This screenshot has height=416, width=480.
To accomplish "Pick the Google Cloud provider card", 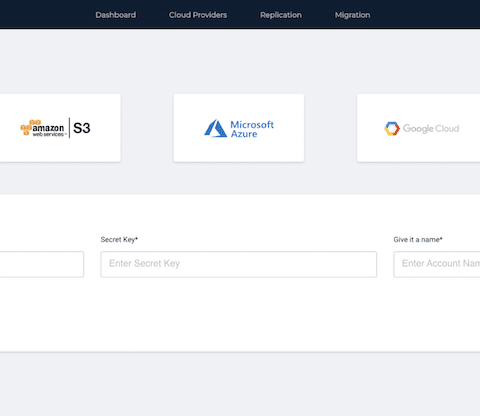I will tap(418, 128).
